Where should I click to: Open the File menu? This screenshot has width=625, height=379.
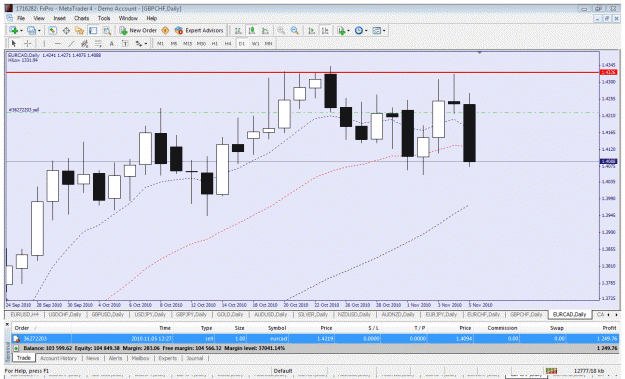point(21,18)
